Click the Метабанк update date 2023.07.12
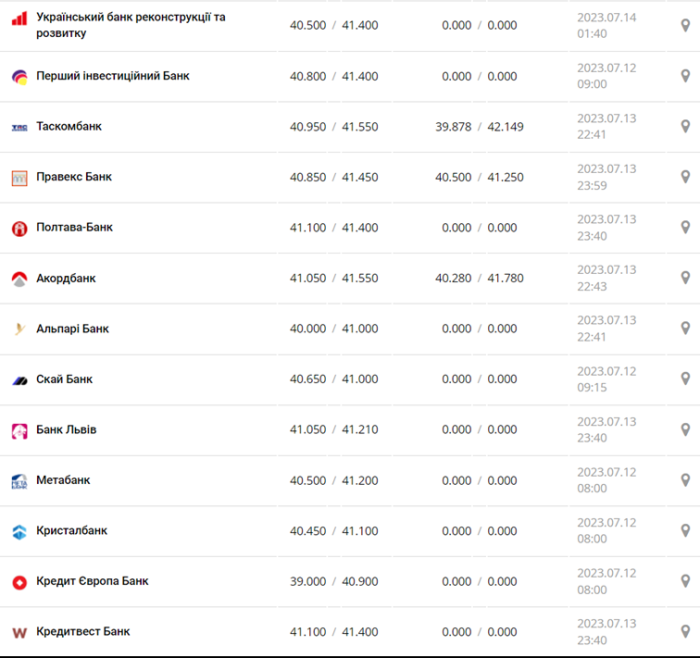Image resolution: width=700 pixels, height=658 pixels. (606, 472)
